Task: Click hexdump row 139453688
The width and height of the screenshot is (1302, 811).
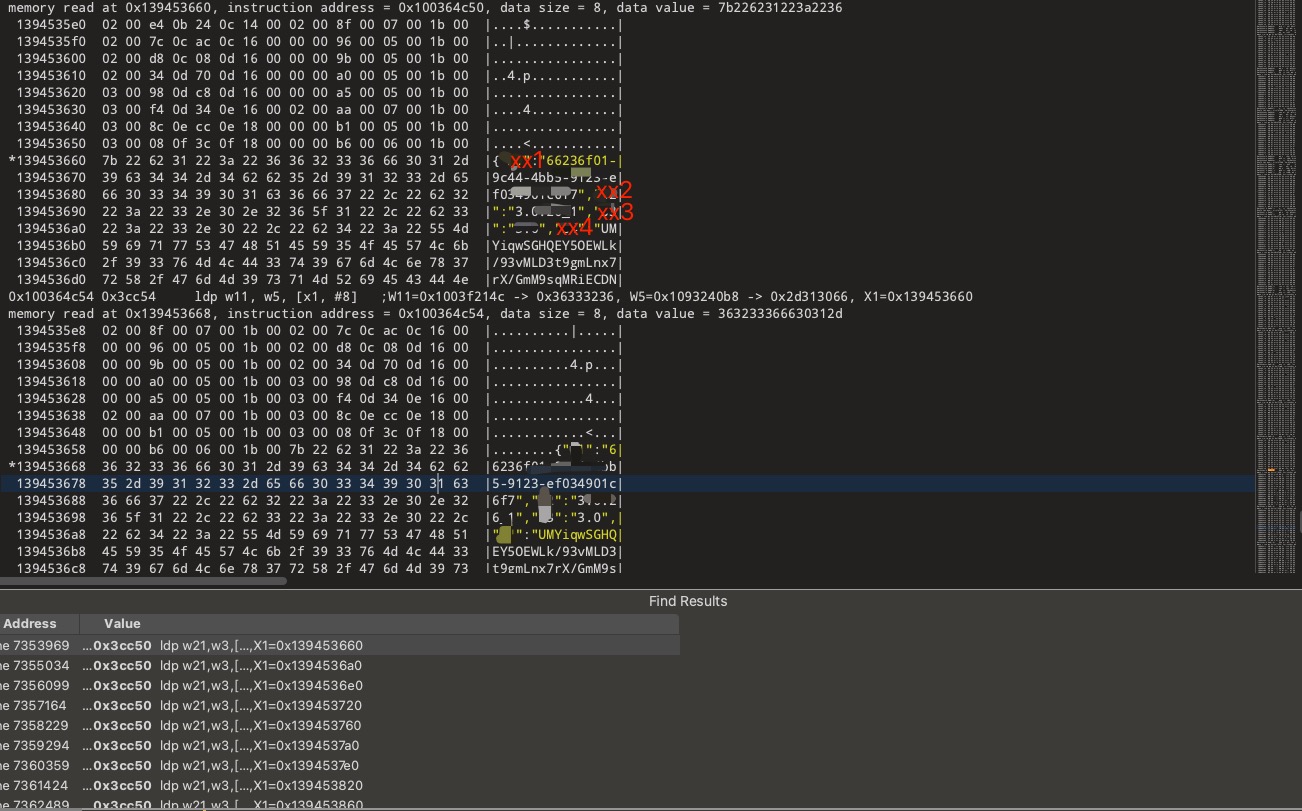Action: (x=319, y=501)
